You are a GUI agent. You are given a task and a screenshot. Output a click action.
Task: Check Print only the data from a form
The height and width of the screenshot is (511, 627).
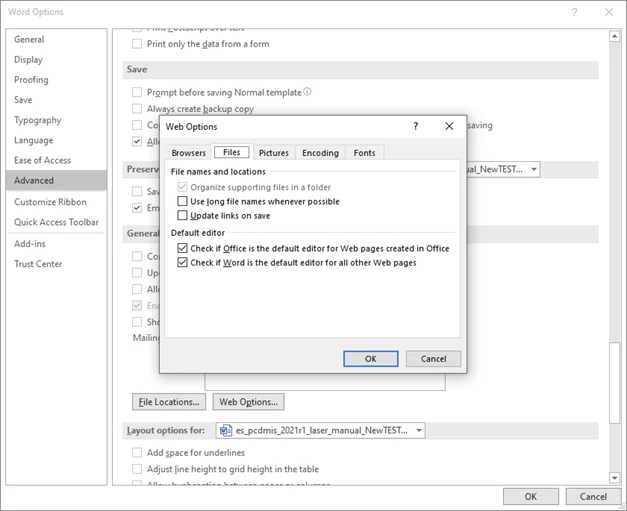(137, 44)
